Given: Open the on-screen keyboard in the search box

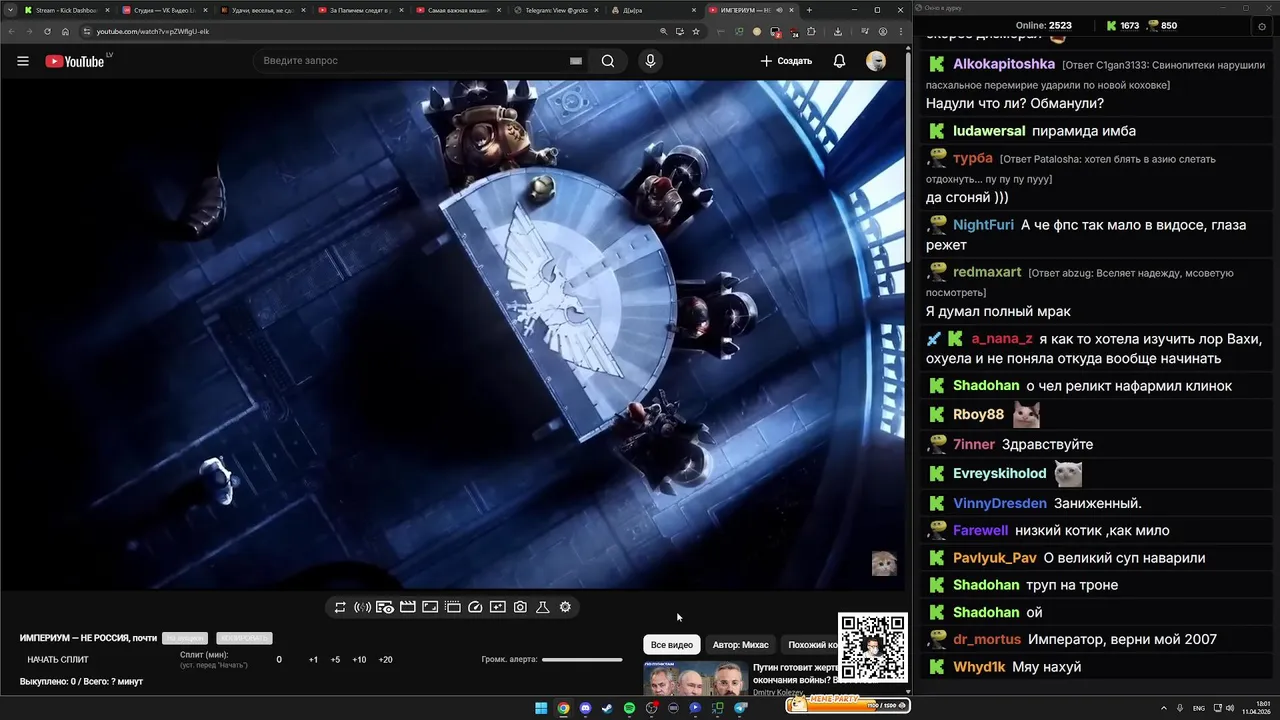Looking at the screenshot, I should pyautogui.click(x=576, y=61).
